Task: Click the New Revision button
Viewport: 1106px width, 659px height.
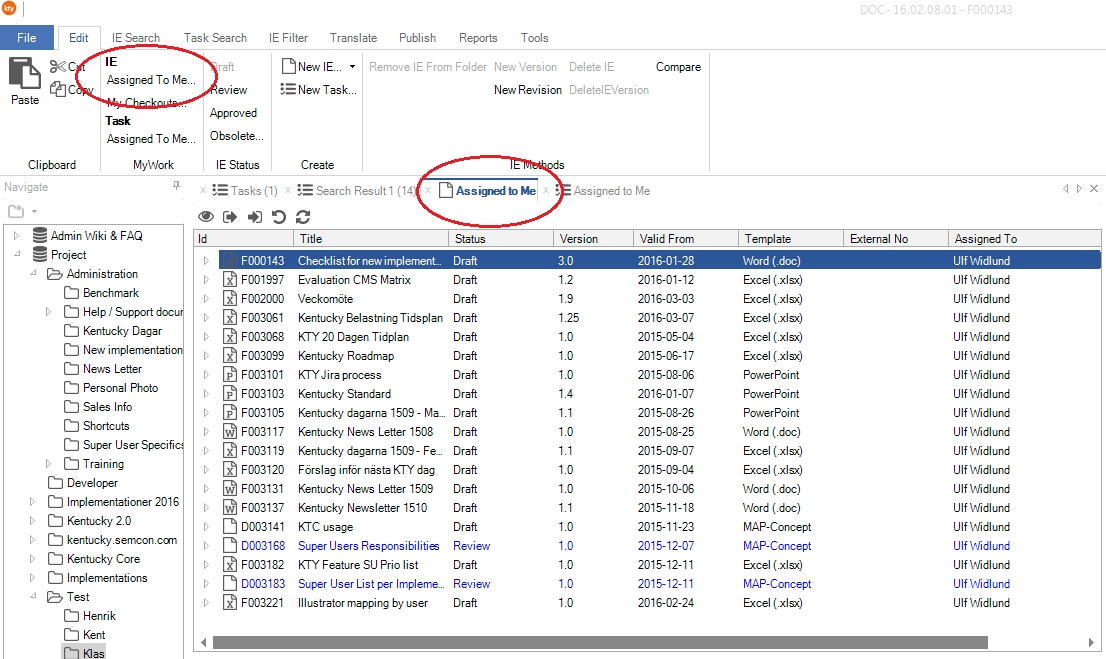Action: tap(527, 90)
